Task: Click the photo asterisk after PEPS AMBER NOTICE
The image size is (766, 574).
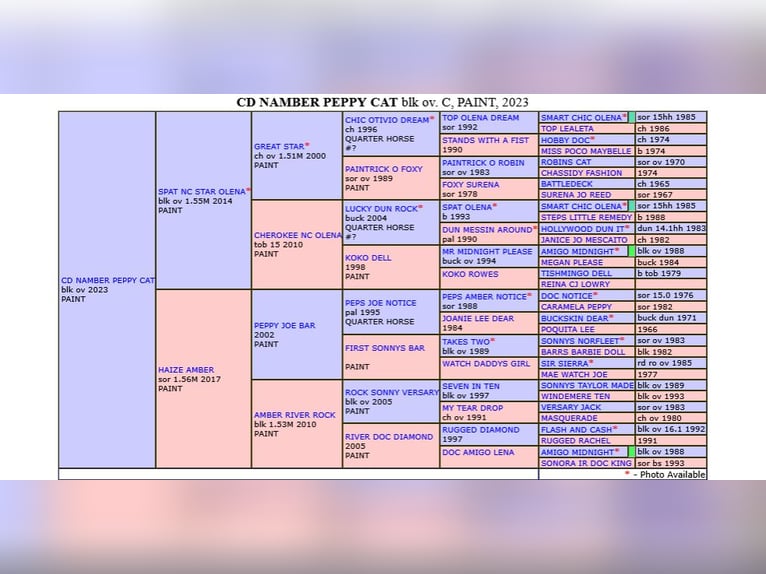Action: point(529,296)
